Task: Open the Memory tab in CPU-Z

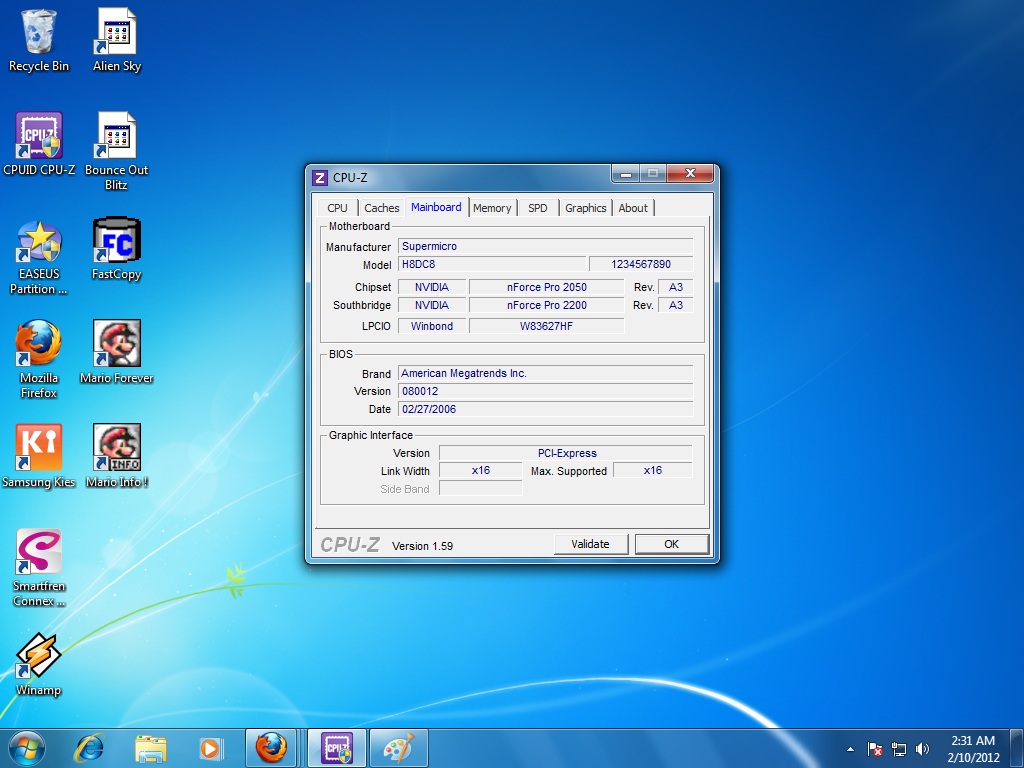Action: pos(492,208)
